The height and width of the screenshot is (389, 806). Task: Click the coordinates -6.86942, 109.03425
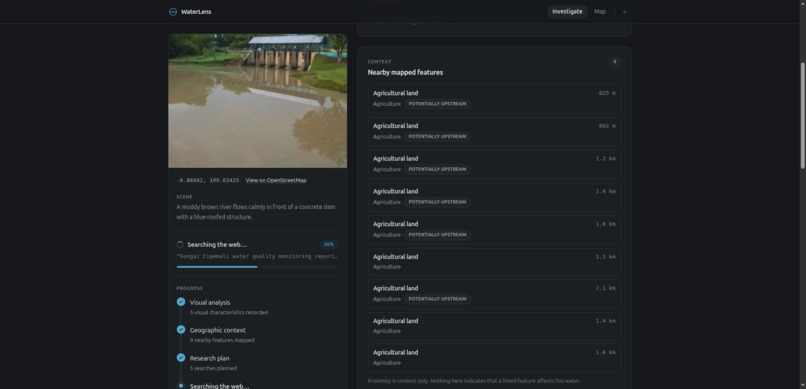[208, 180]
